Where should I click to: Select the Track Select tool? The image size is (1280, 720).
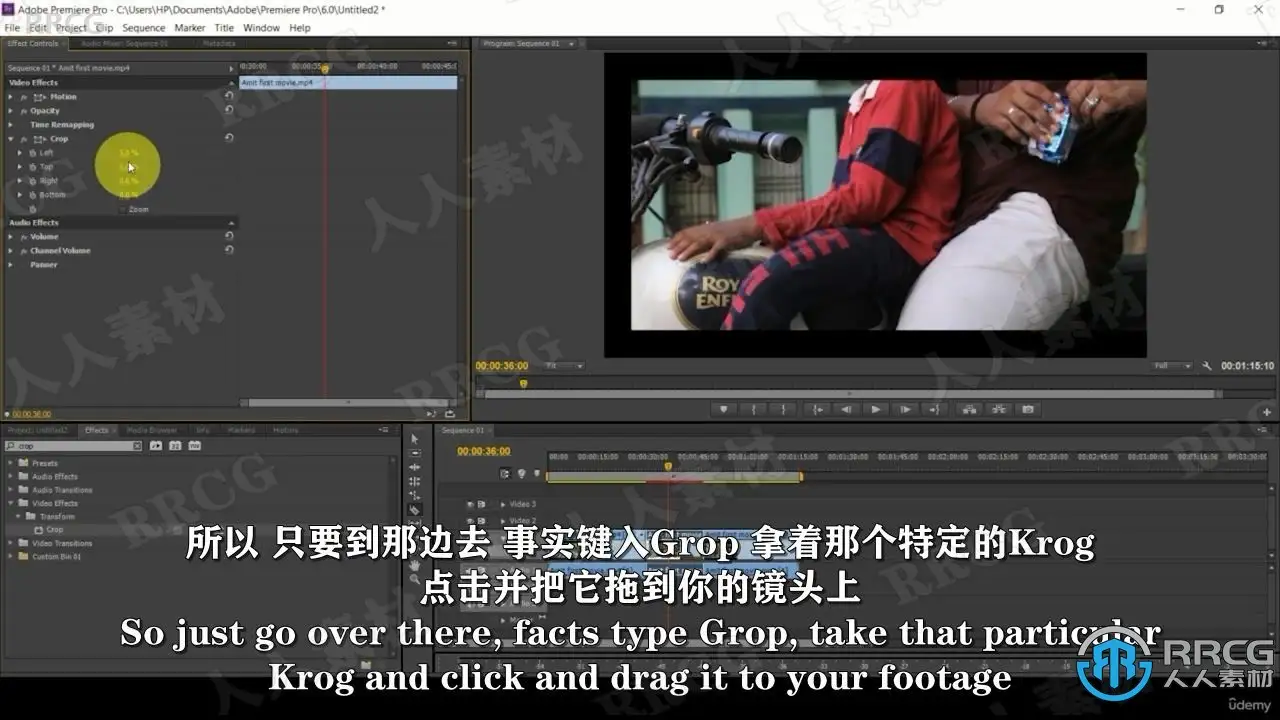(x=415, y=453)
